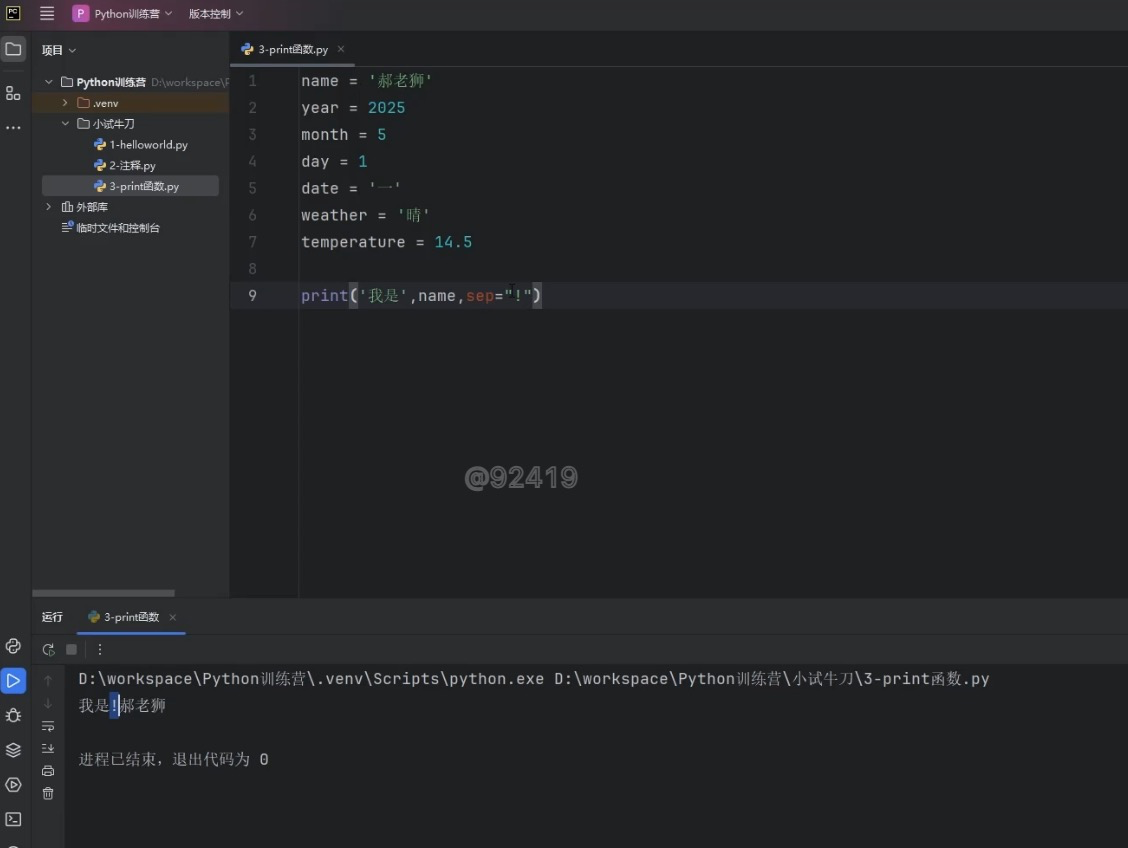Open the Debug tool window
This screenshot has height=848, width=1128.
pyautogui.click(x=13, y=715)
